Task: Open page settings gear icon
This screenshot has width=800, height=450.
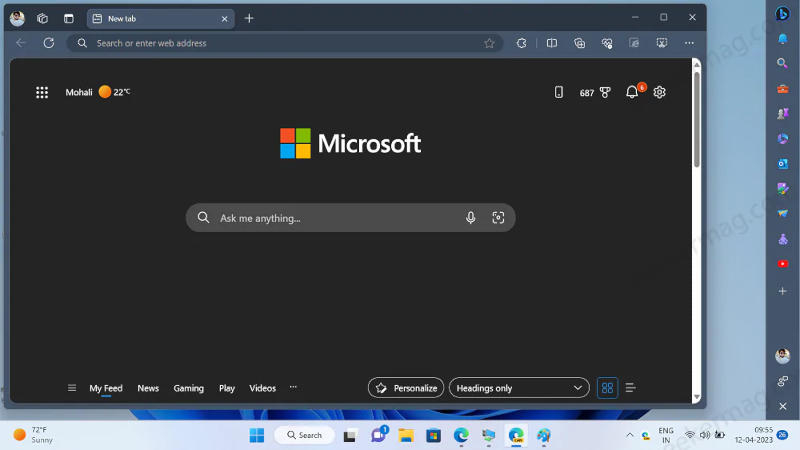Action: tap(659, 92)
